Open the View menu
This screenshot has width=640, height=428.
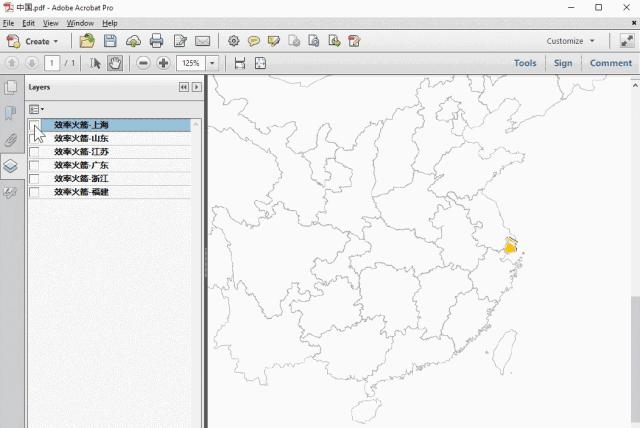[50, 23]
